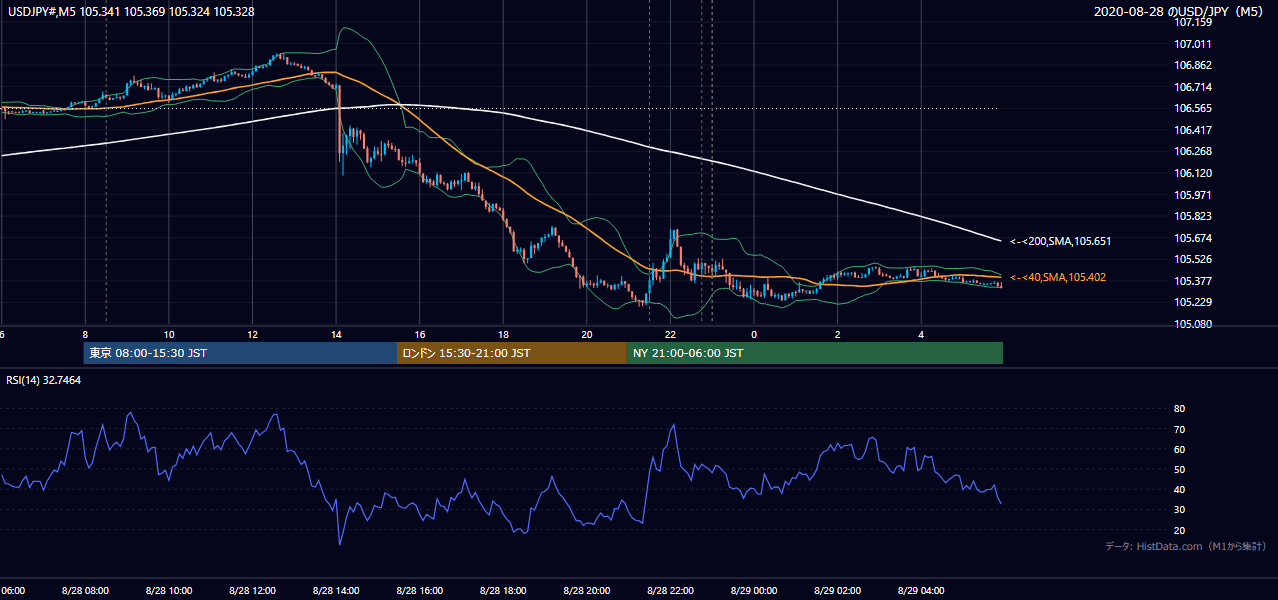Screen dimensions: 1278x600
Task: Click the 40 SMA 105.402 label
Action: tap(1058, 277)
